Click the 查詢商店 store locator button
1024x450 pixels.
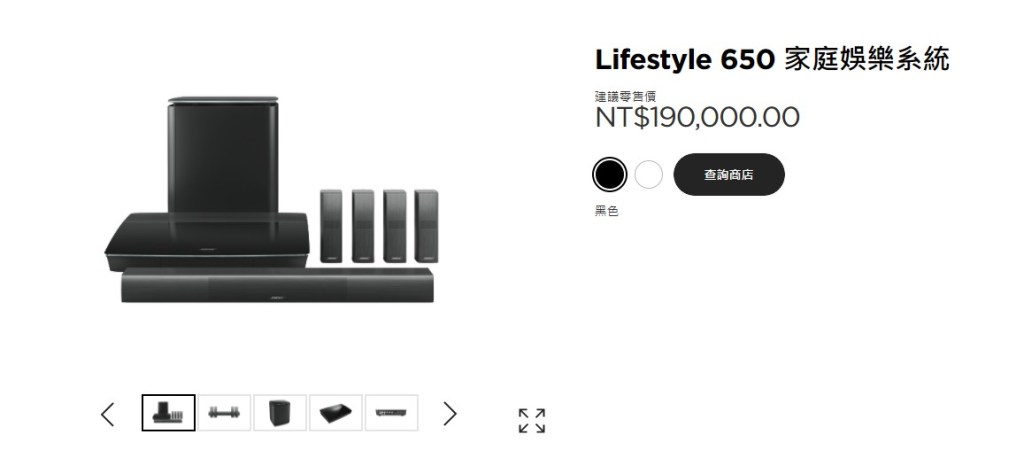click(x=729, y=175)
